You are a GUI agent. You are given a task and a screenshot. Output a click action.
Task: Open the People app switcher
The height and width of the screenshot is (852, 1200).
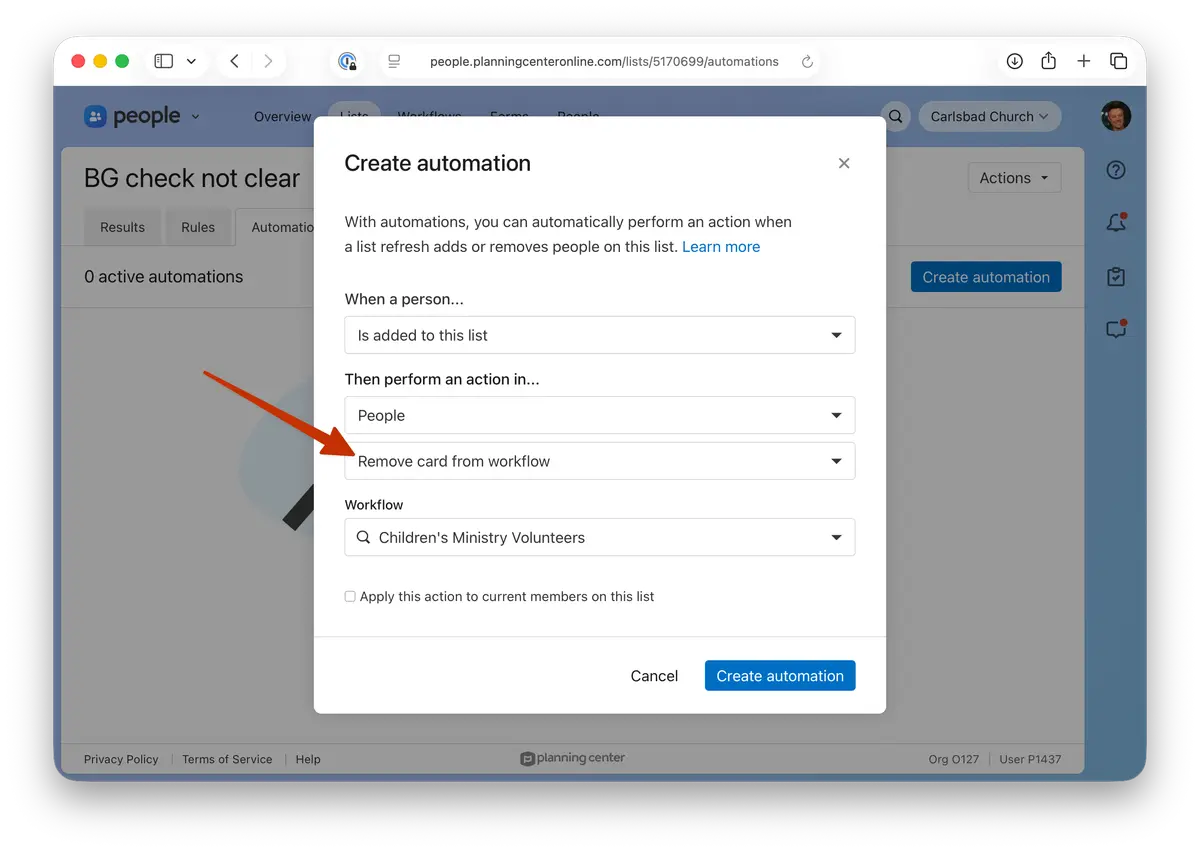pyautogui.click(x=142, y=116)
